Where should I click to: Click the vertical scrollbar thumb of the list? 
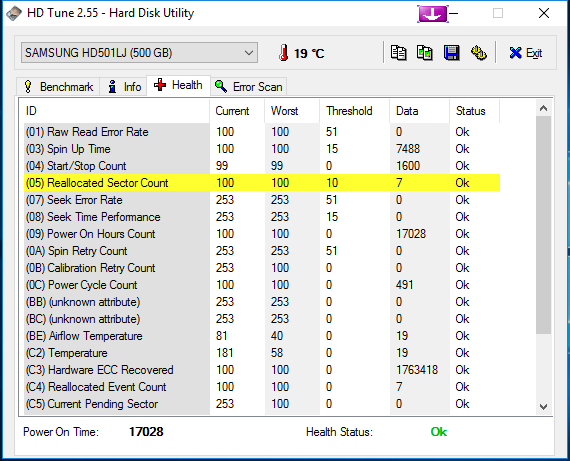click(543, 225)
